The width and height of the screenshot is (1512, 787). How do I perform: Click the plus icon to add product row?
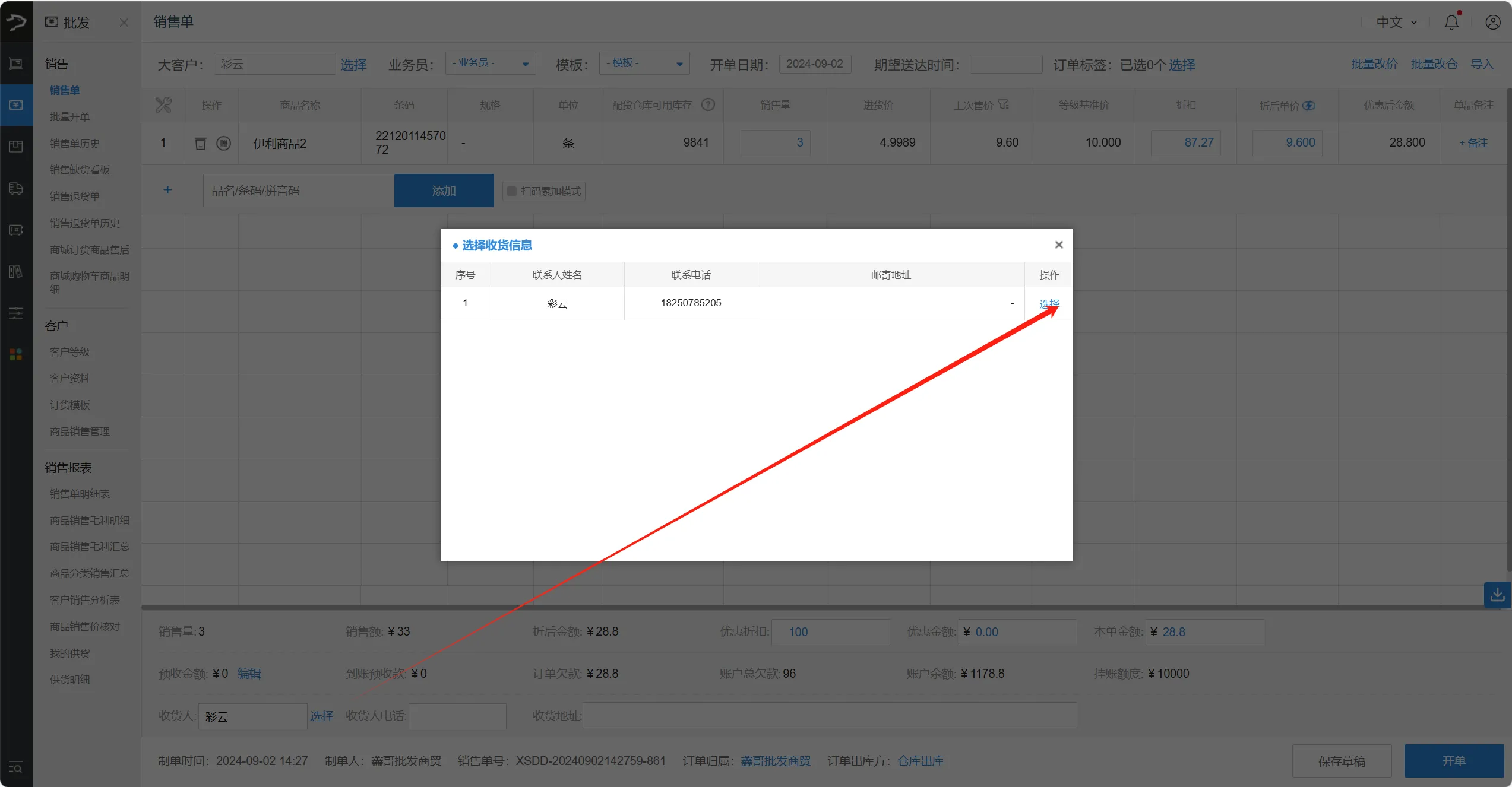[168, 190]
